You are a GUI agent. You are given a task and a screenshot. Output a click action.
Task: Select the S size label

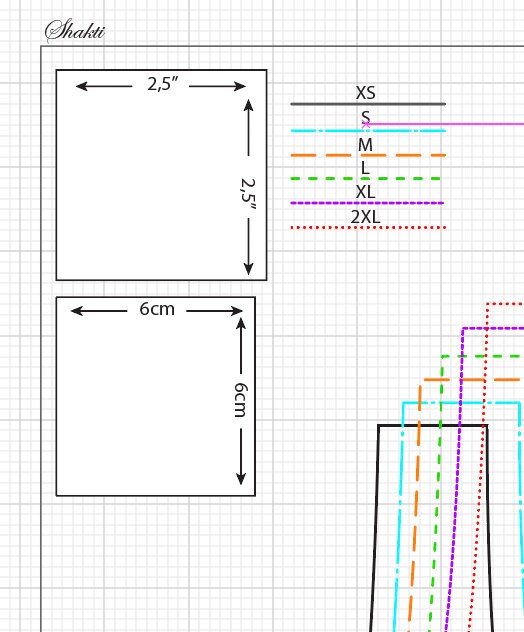tap(365, 116)
